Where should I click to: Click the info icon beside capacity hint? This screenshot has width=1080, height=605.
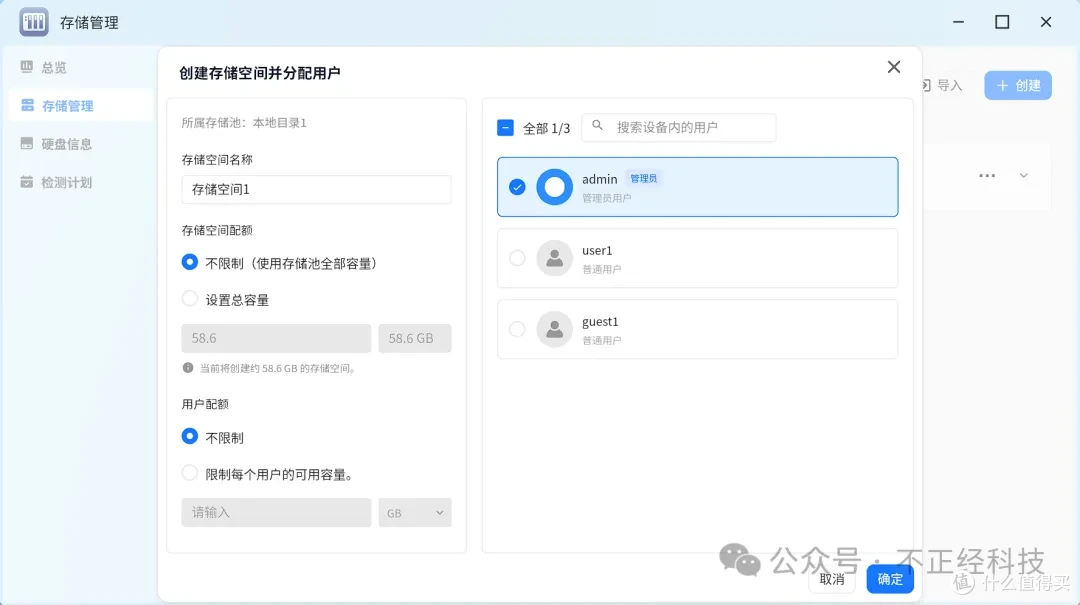coord(188,368)
